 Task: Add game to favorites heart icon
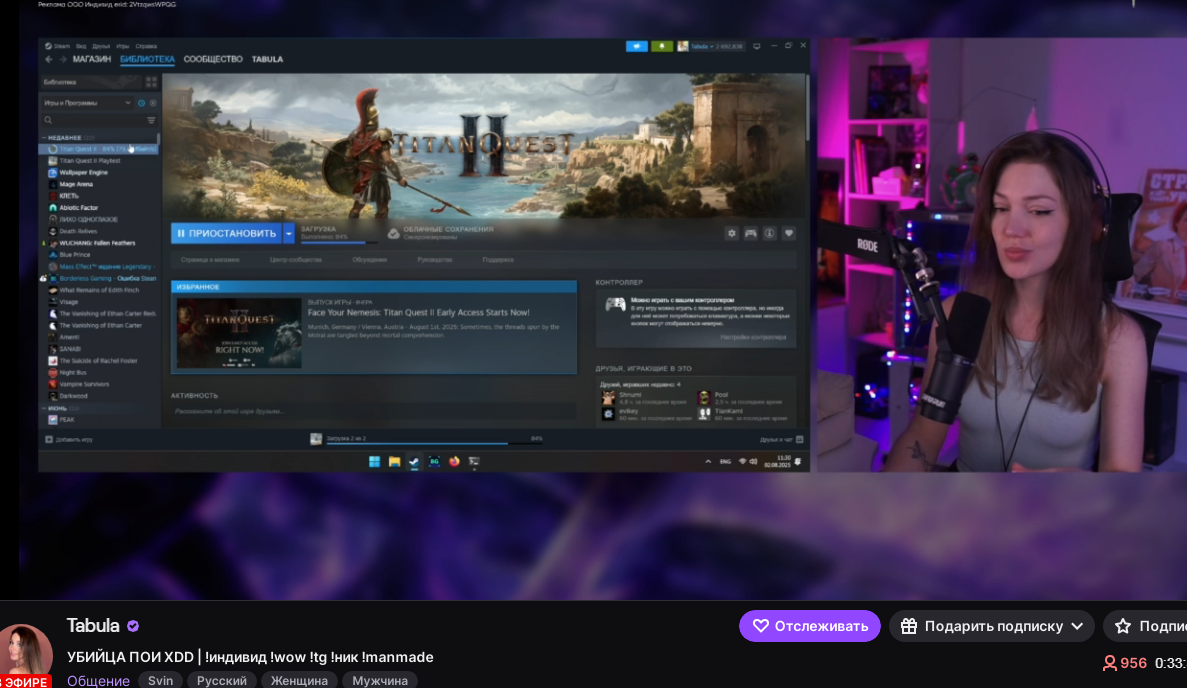pos(788,233)
